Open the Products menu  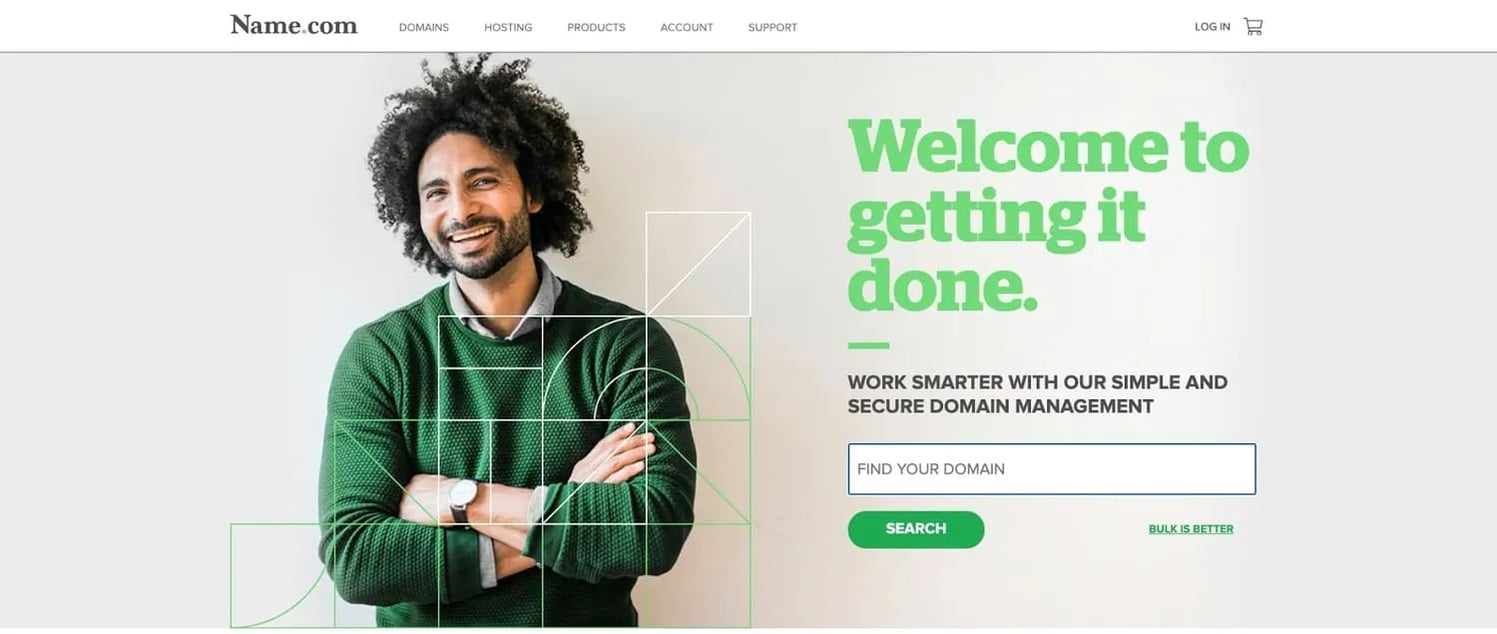(596, 27)
